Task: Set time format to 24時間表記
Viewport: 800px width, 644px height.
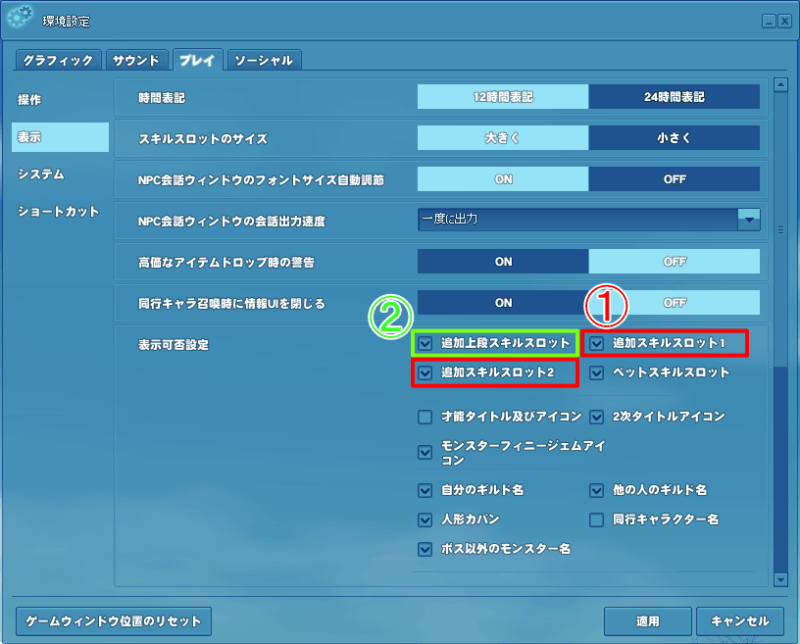Action: pyautogui.click(x=673, y=97)
